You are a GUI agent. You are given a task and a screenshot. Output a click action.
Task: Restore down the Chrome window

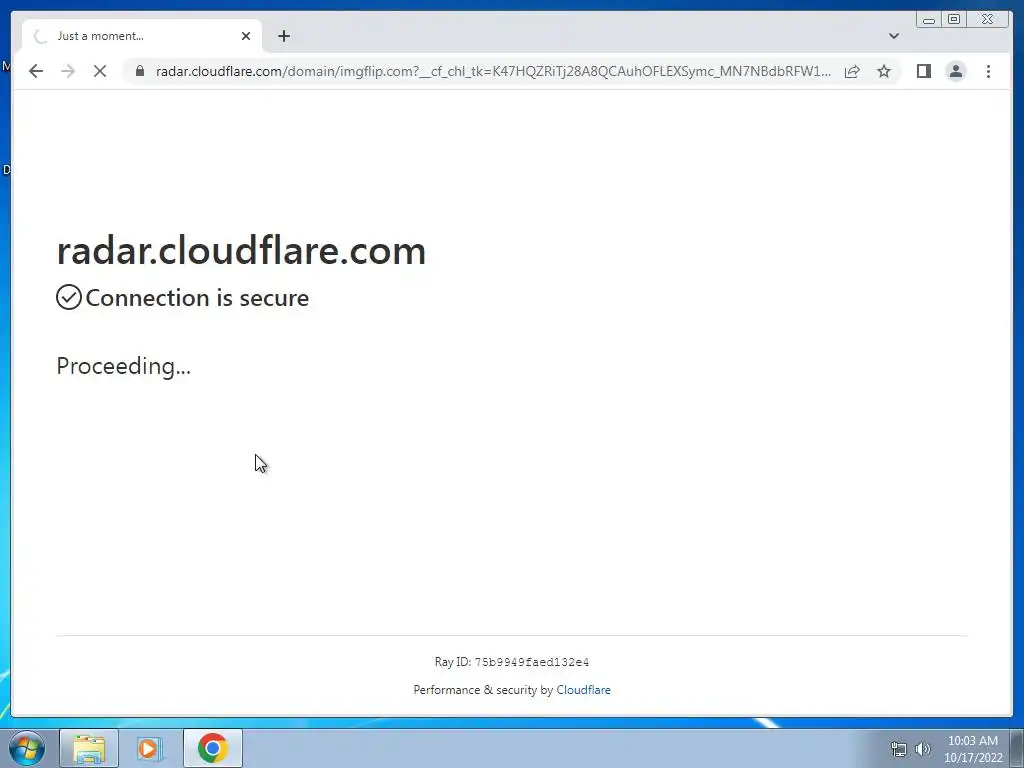954,20
